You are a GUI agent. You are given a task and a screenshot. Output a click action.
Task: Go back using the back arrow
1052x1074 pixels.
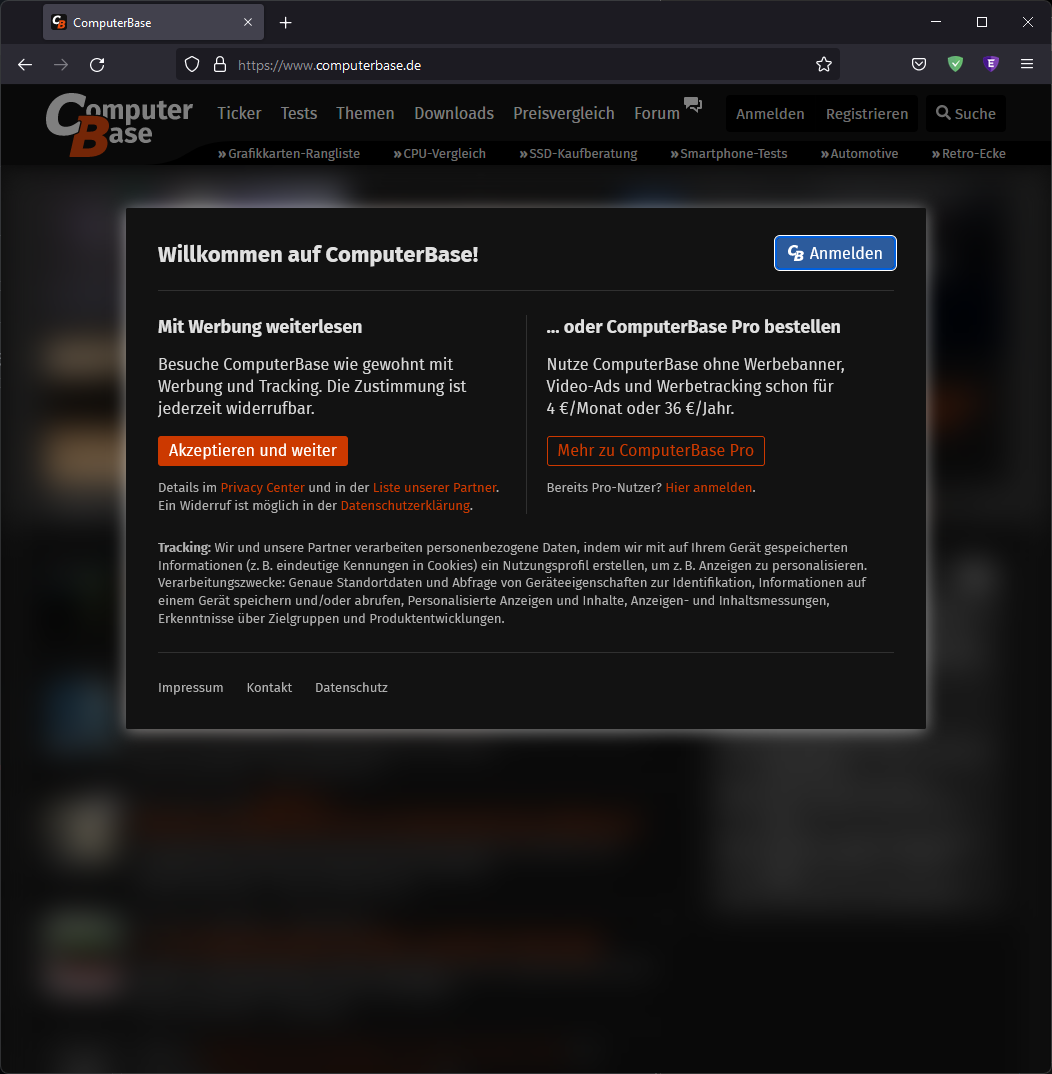coord(24,64)
